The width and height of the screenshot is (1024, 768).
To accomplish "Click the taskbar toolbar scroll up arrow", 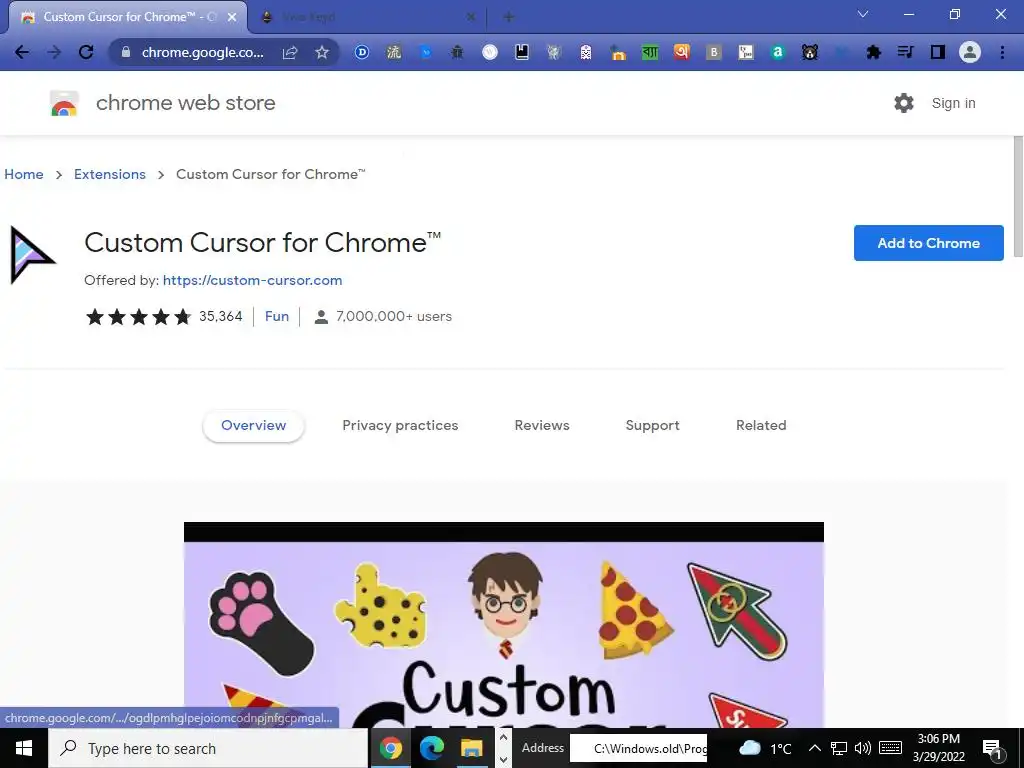I will coord(503,737).
